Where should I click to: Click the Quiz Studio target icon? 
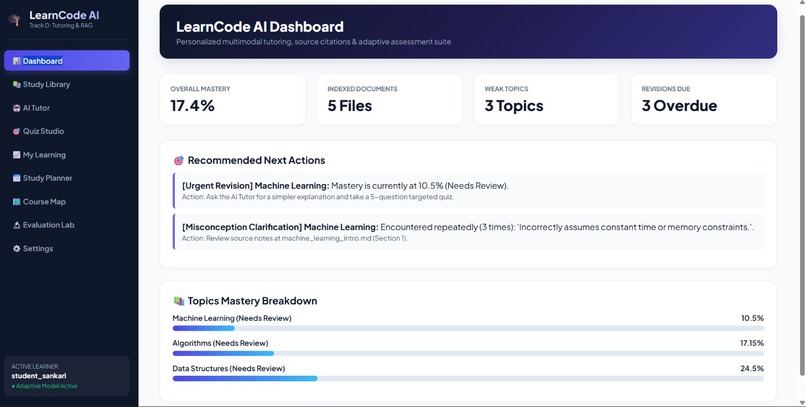(x=16, y=131)
